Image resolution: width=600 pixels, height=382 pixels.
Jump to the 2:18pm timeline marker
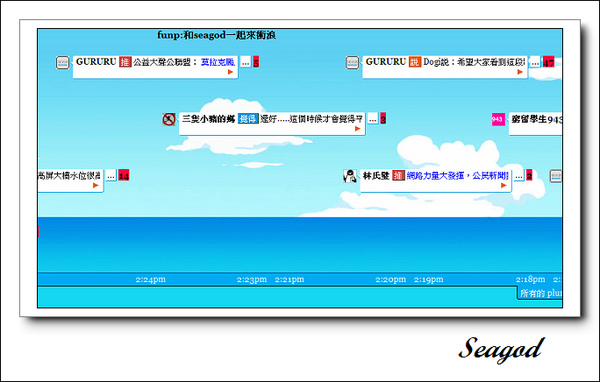530,279
